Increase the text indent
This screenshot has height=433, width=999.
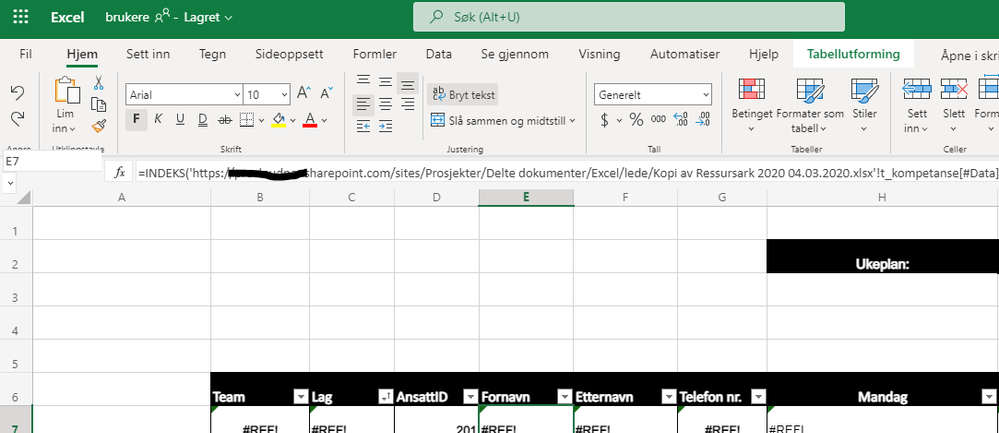pos(385,127)
